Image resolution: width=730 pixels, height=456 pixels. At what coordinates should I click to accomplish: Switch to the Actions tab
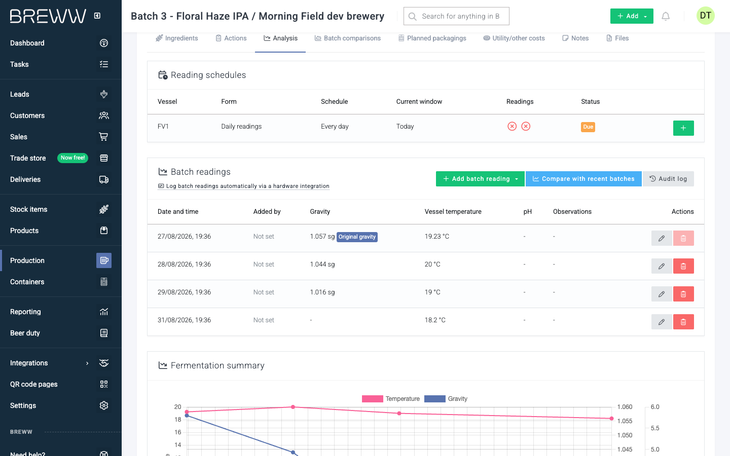point(231,38)
